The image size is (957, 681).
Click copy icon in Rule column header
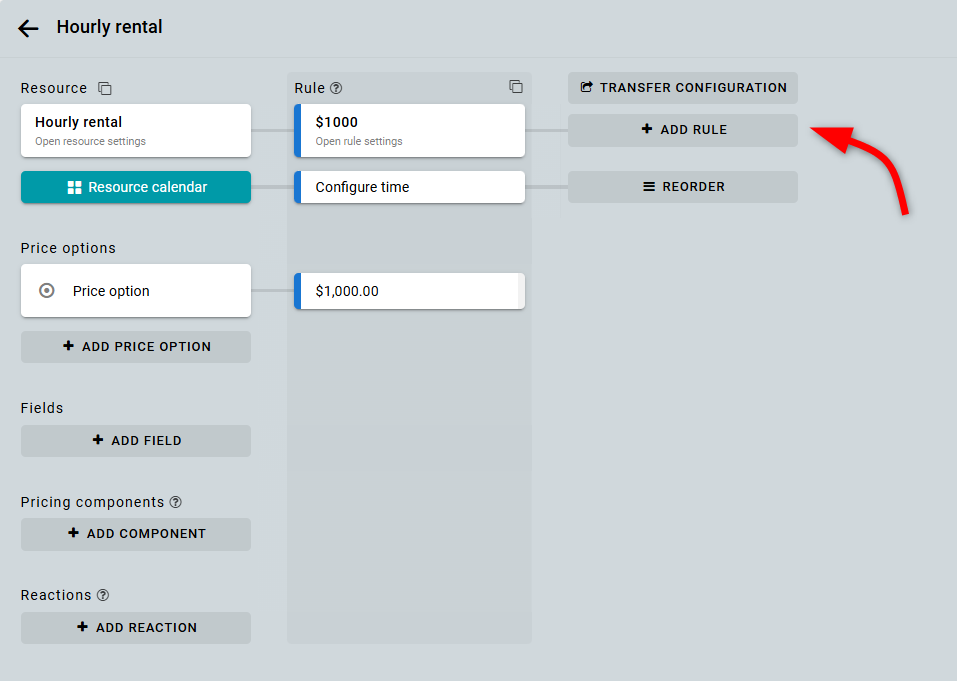[x=515, y=87]
